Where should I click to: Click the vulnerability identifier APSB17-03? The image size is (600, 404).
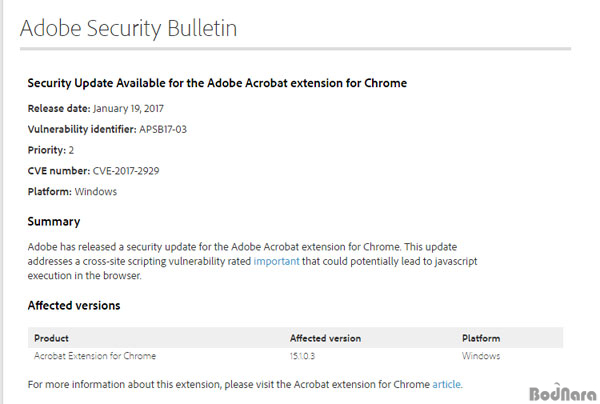pyautogui.click(x=163, y=129)
